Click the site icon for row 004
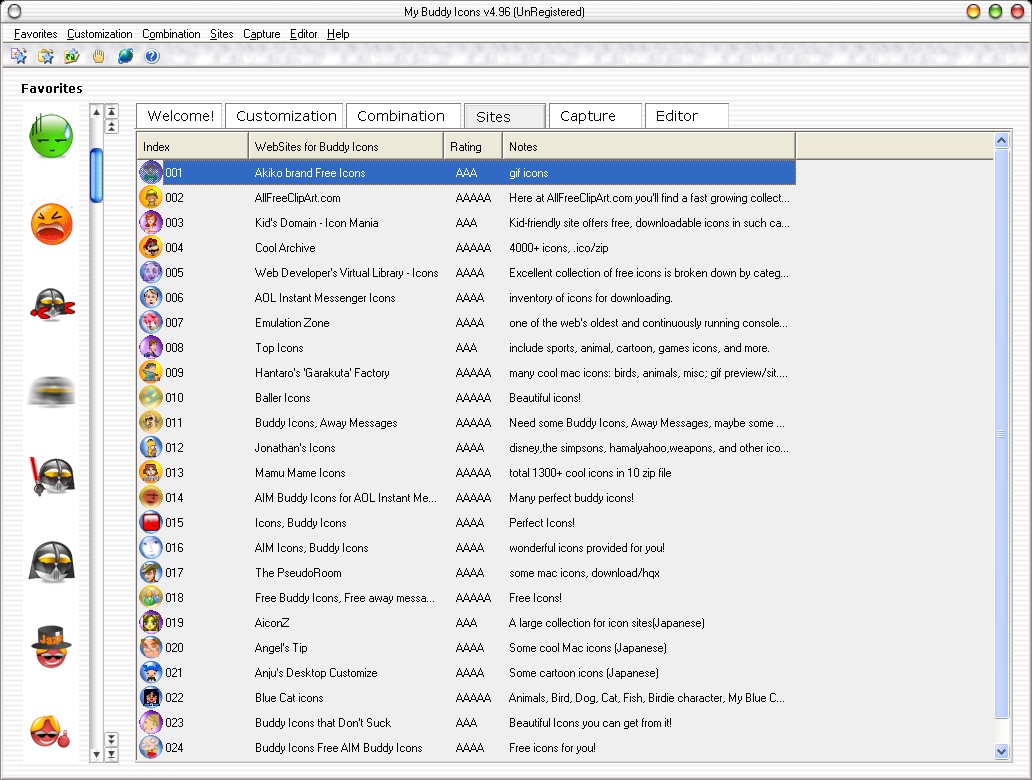 pos(151,247)
